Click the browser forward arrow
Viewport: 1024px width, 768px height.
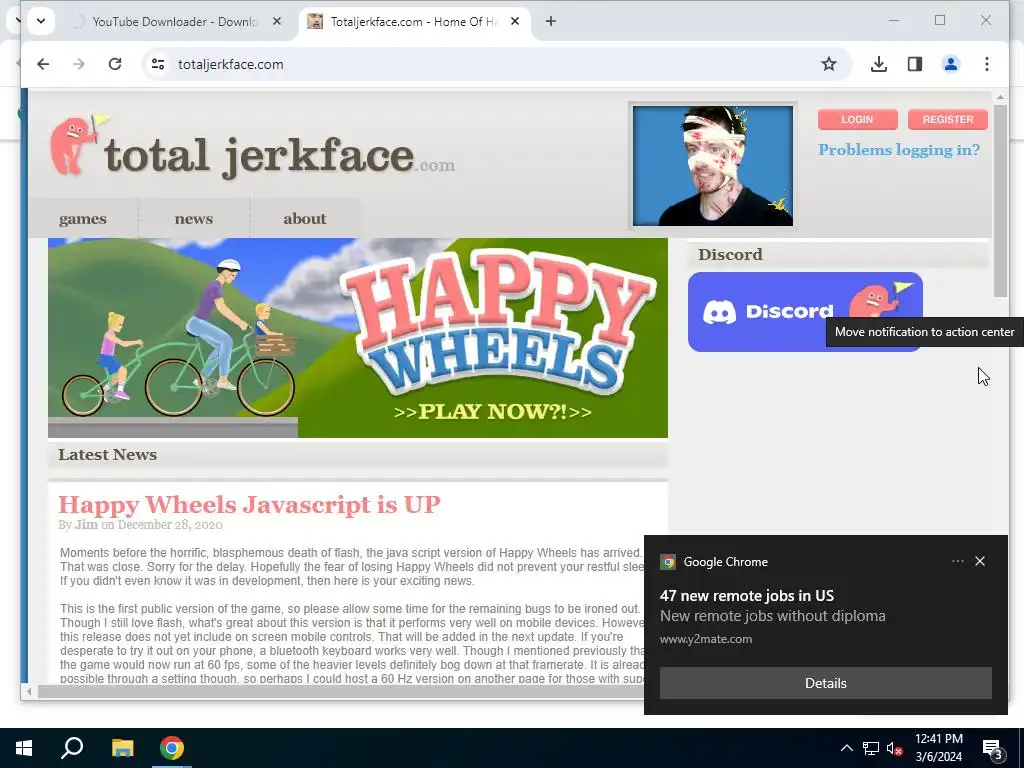(78, 64)
